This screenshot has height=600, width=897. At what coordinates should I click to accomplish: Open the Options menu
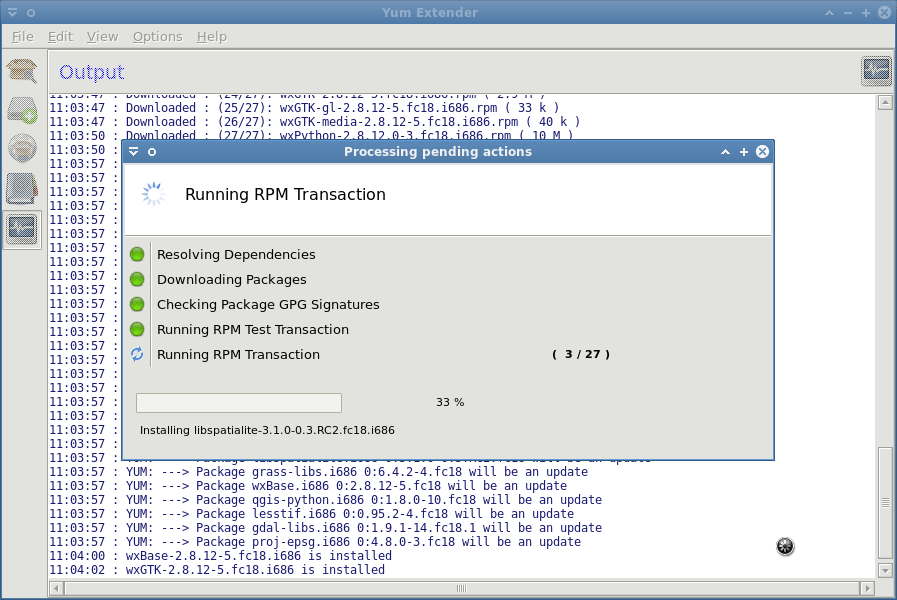pyautogui.click(x=157, y=37)
